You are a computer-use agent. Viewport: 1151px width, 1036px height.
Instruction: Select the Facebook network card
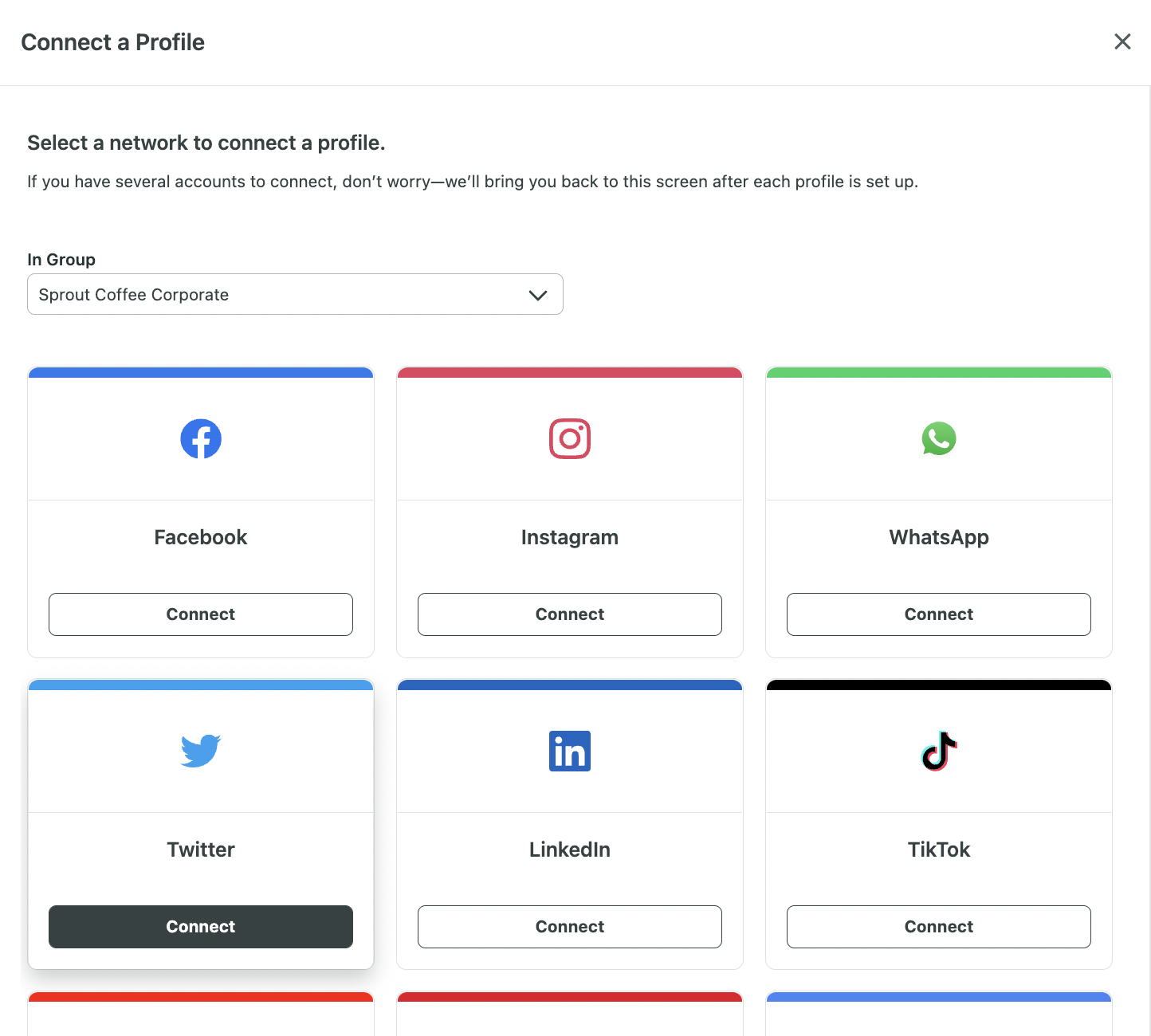[200, 510]
